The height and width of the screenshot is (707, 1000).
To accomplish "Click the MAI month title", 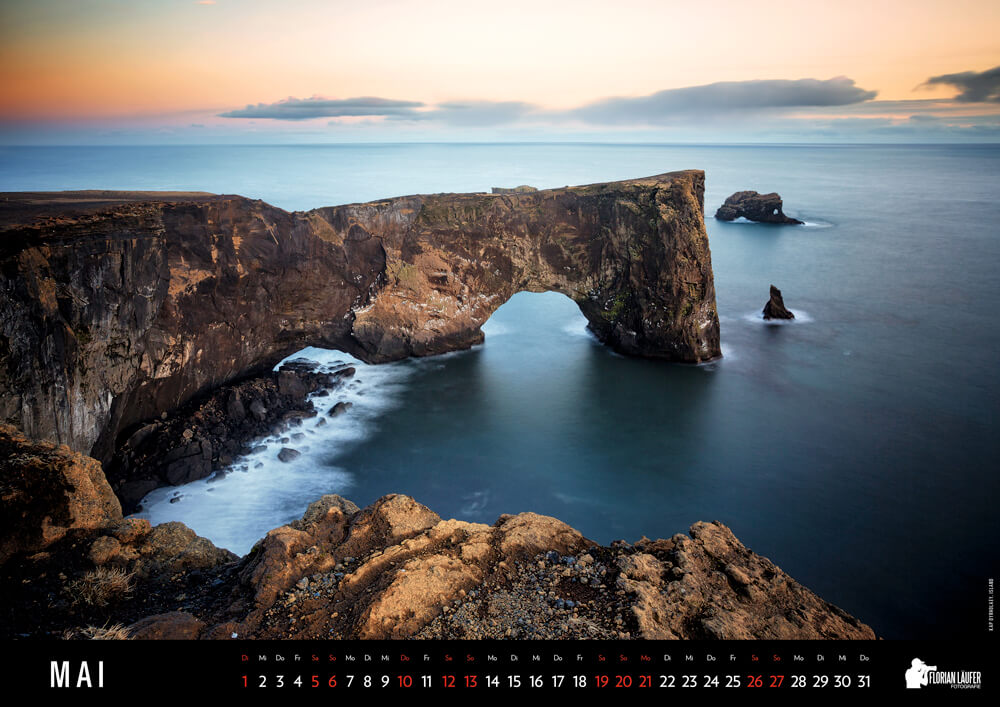I will pos(77,675).
